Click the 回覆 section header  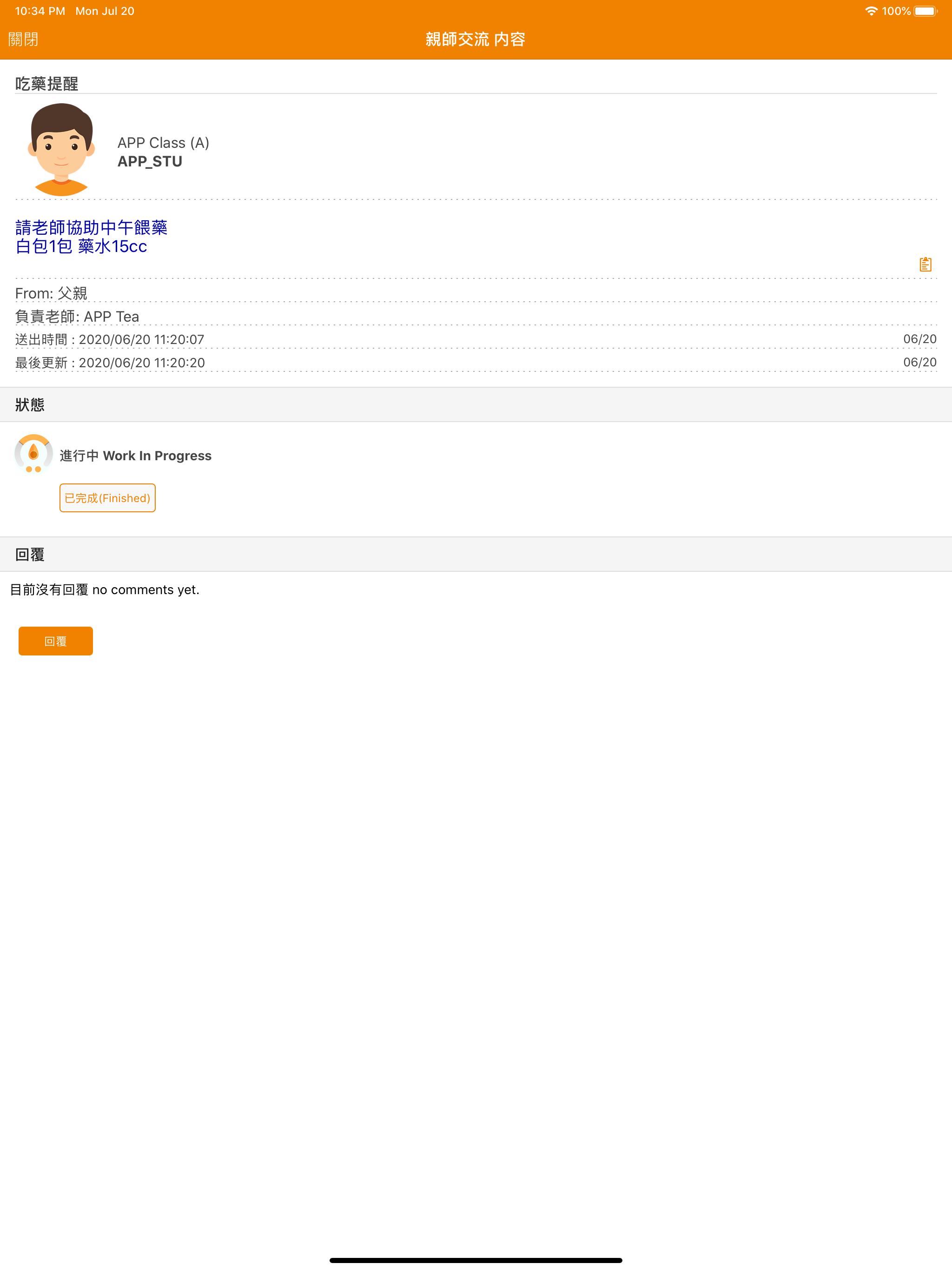[x=476, y=555]
